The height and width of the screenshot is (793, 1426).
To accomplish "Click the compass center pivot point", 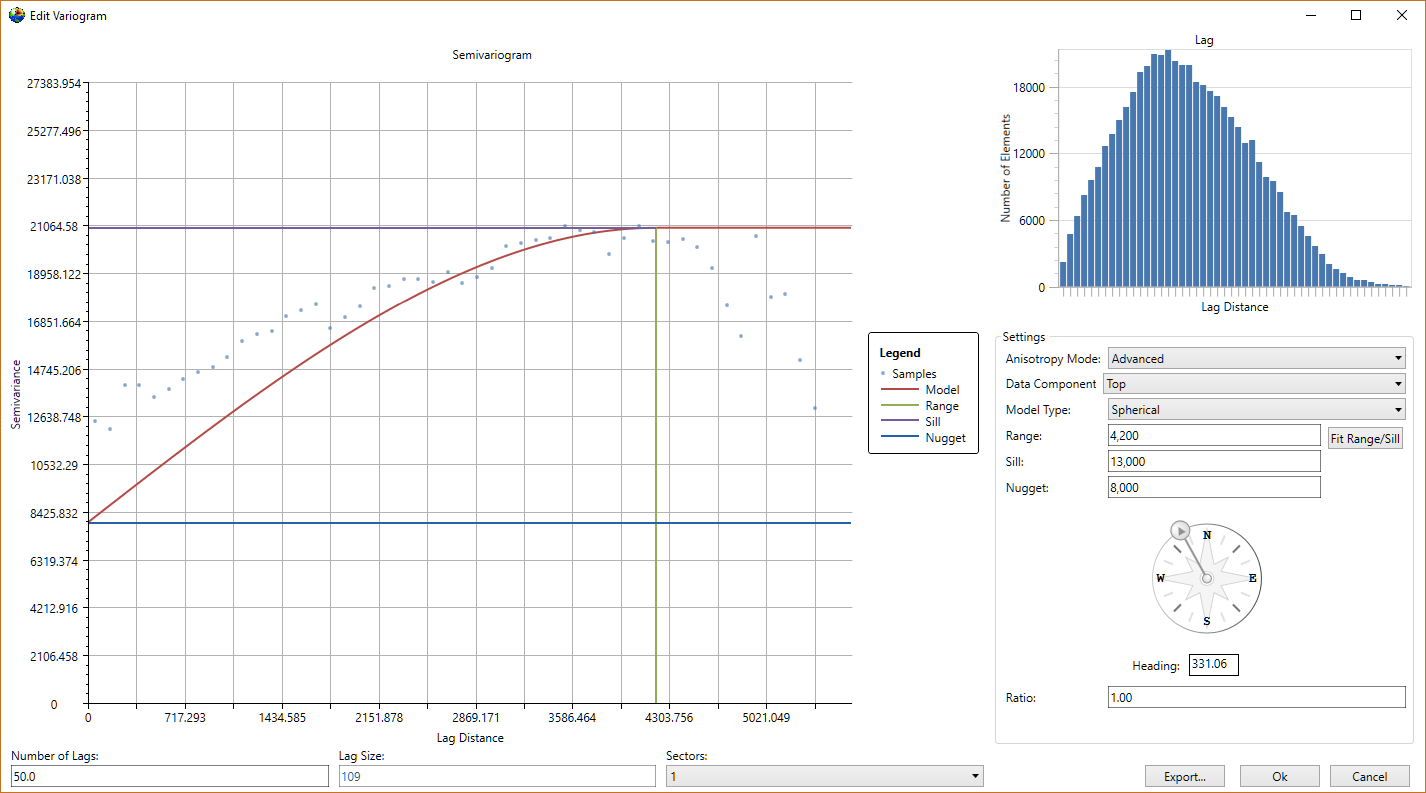I will click(1207, 578).
